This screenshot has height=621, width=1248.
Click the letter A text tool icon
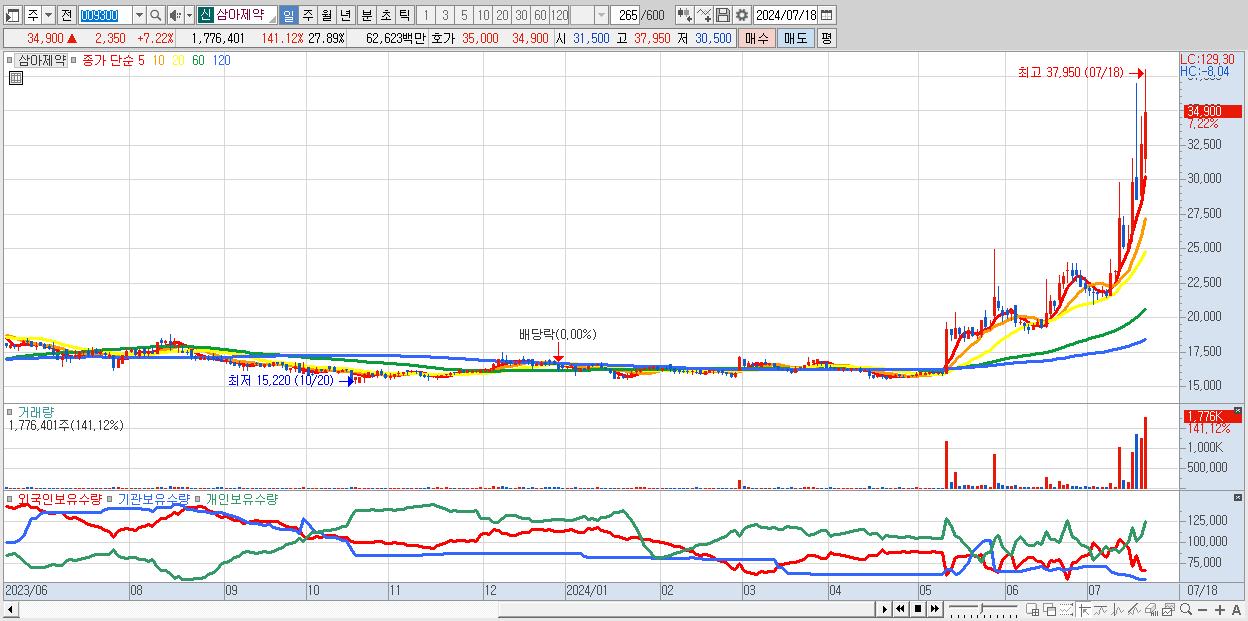[1236, 609]
